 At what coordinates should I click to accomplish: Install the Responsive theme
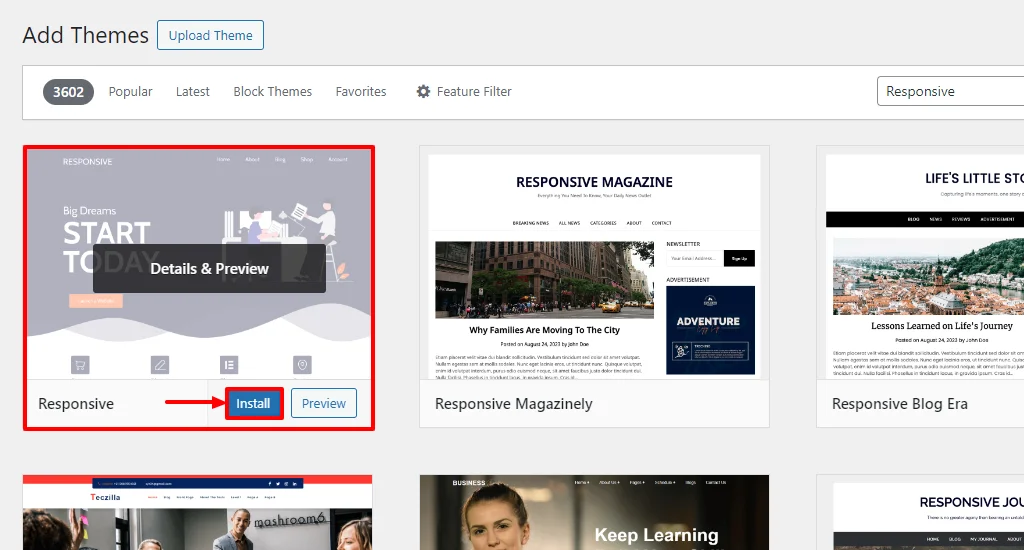[x=253, y=404]
